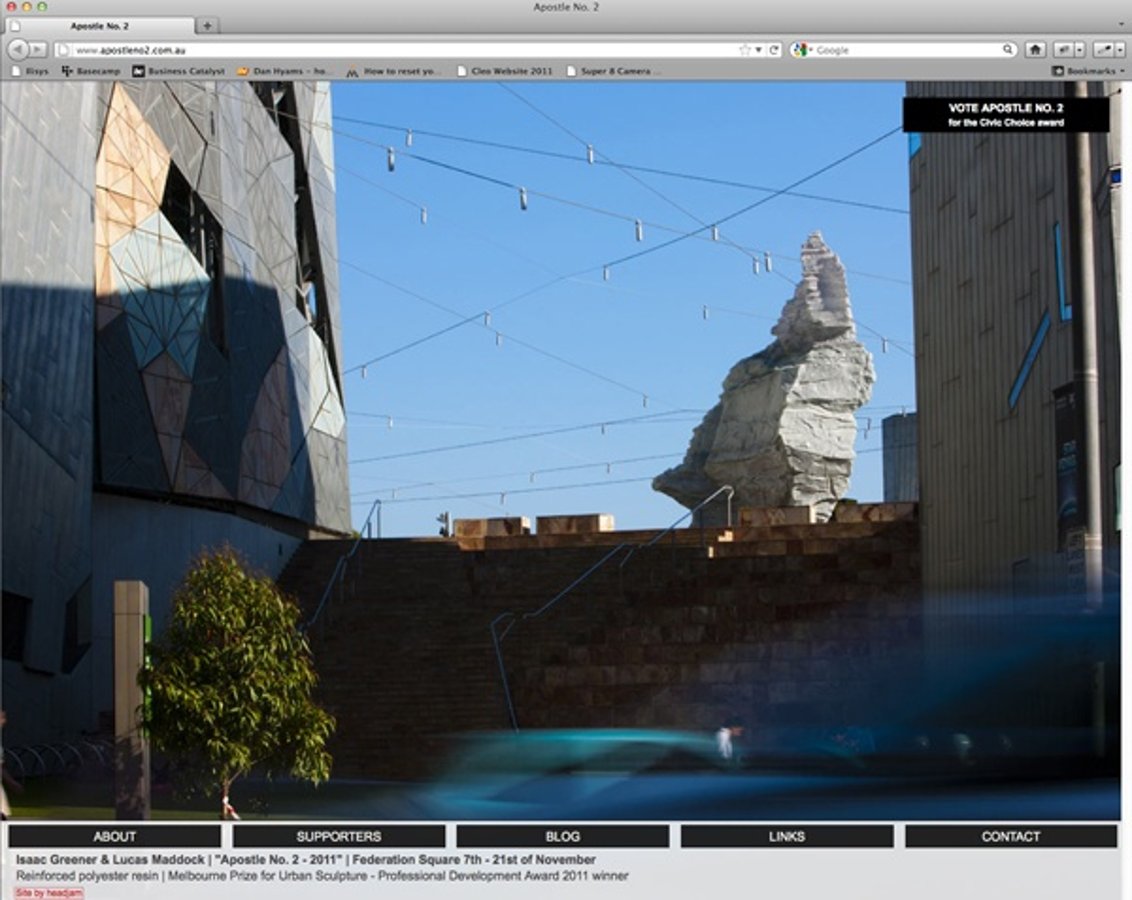The height and width of the screenshot is (900, 1132).
Task: Go to the SUPPORTERS section
Action: [338, 836]
